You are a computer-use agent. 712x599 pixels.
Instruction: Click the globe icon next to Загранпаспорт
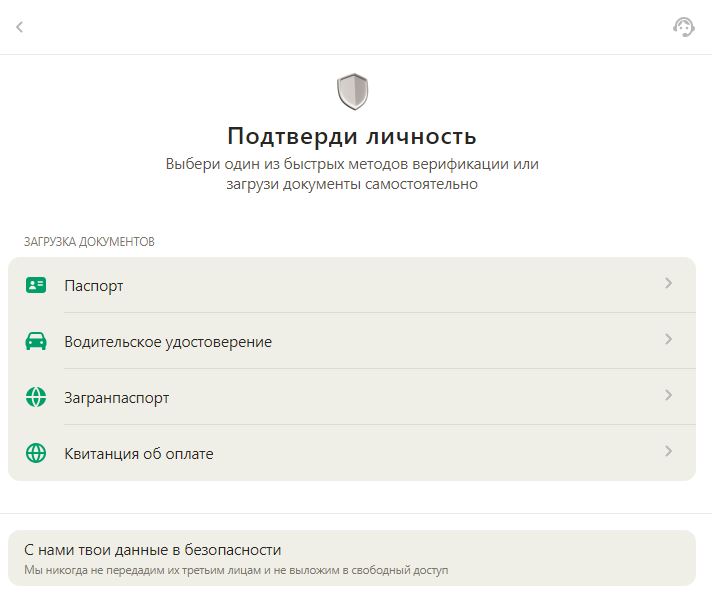tap(36, 397)
